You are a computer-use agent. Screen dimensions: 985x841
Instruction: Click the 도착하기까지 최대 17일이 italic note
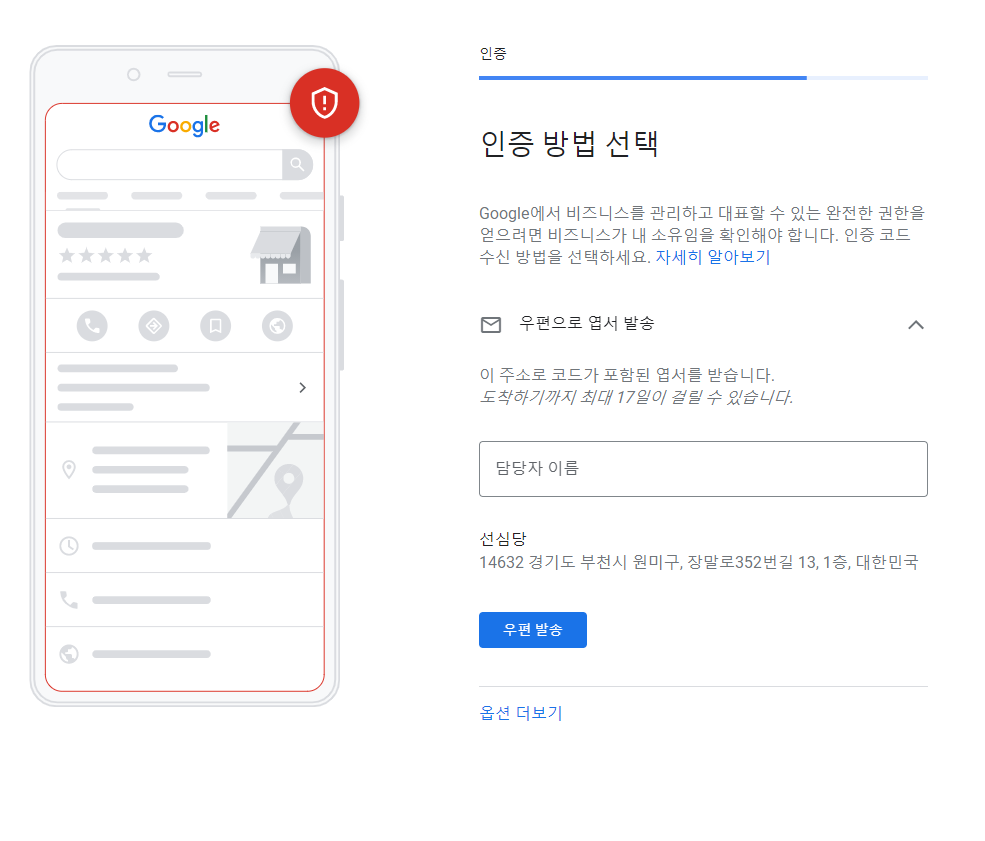point(636,397)
